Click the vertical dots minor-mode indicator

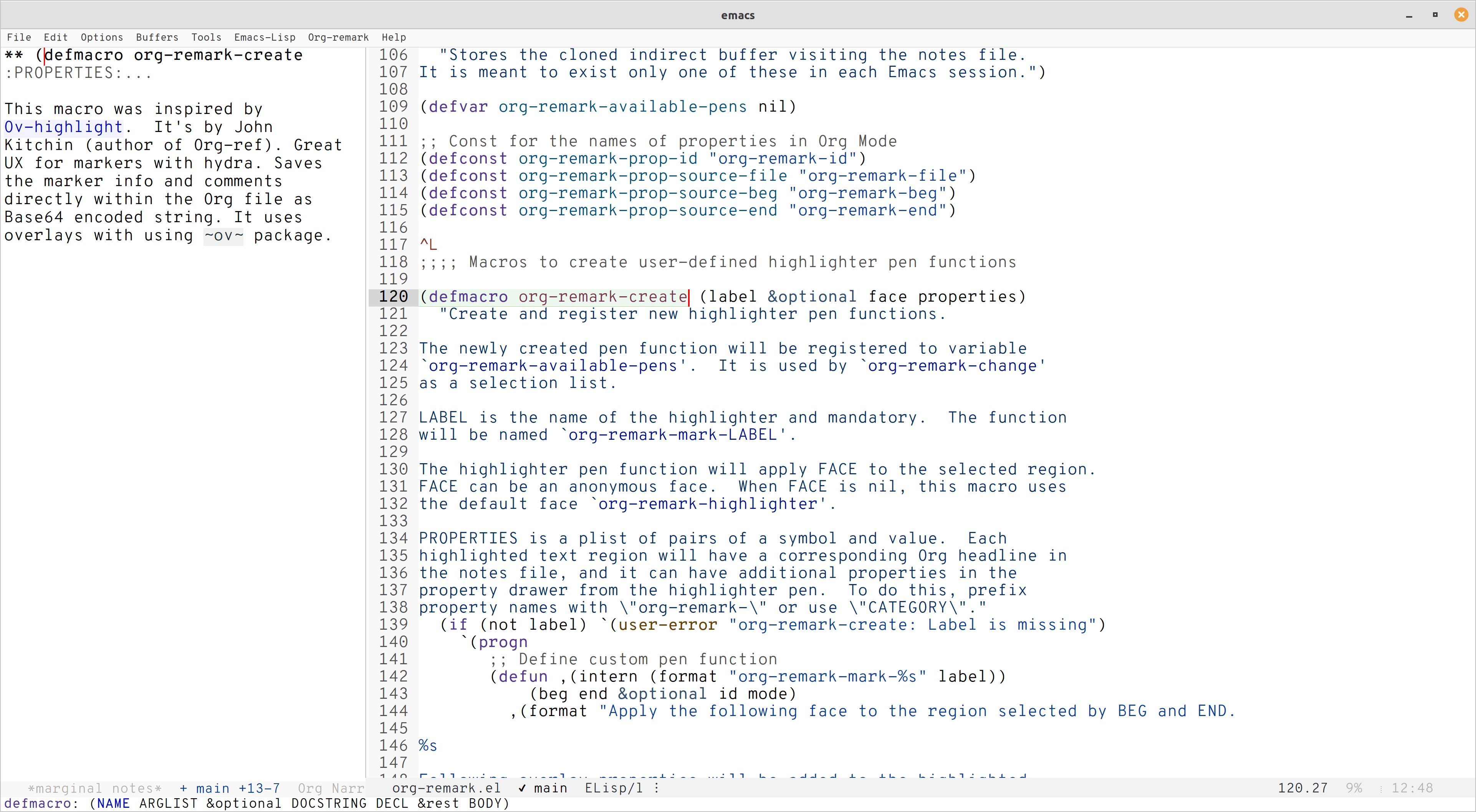click(657, 788)
